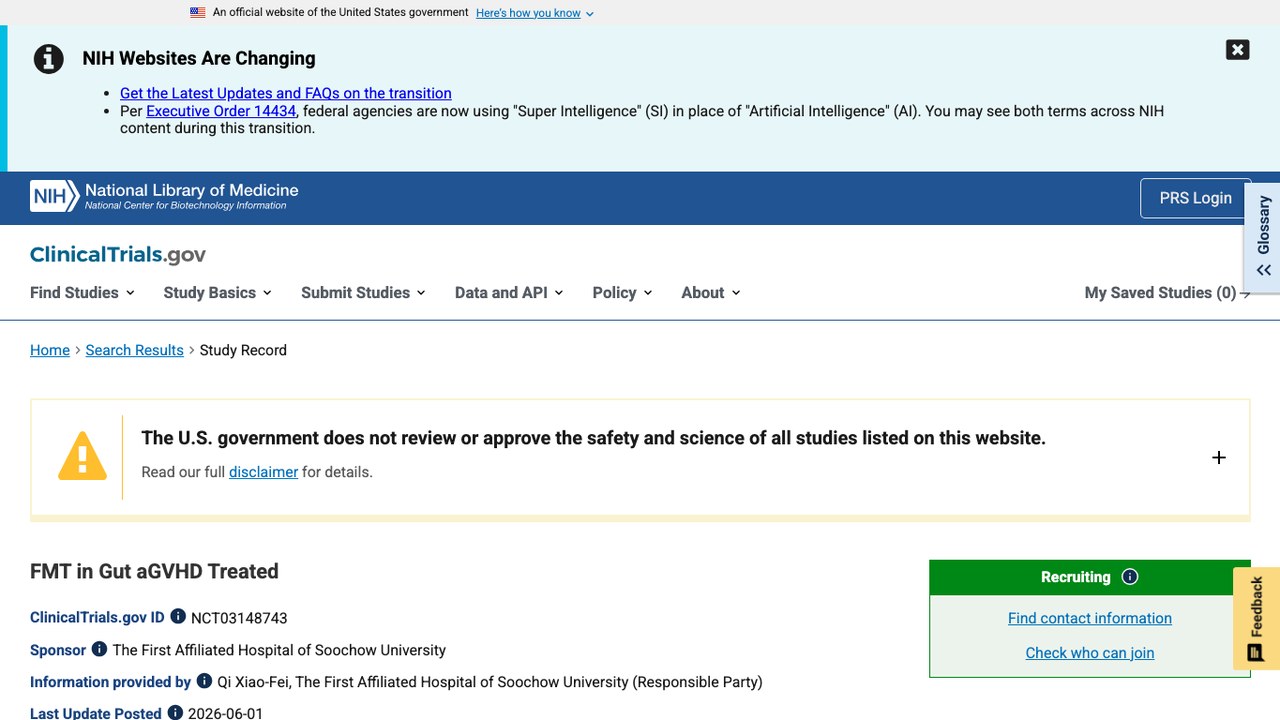Click info icon beside Last Update Posted
The width and height of the screenshot is (1280, 720).
point(175,713)
